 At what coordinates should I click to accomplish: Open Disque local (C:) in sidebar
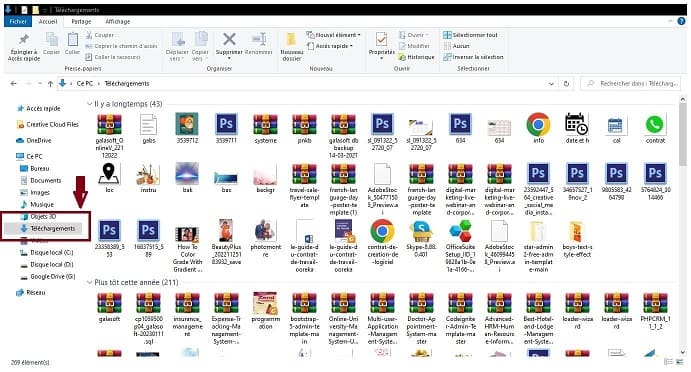(x=47, y=253)
